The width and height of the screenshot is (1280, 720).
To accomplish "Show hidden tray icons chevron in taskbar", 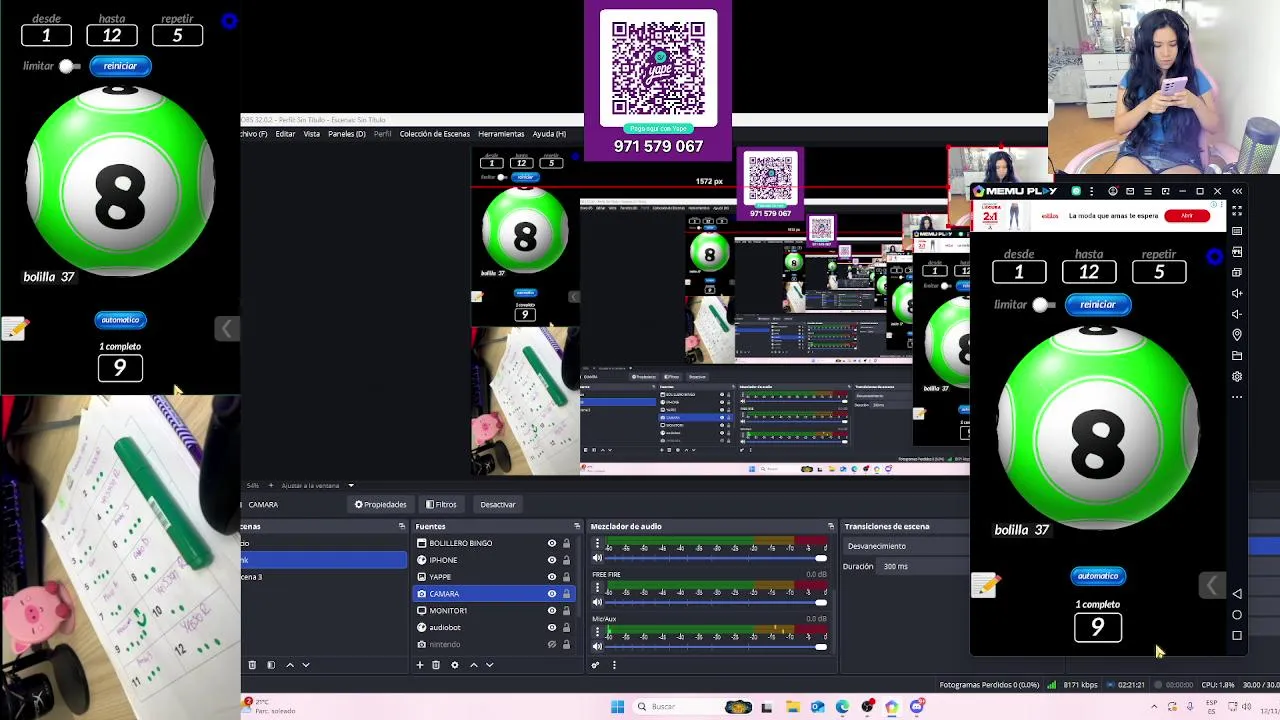I will 1154,707.
